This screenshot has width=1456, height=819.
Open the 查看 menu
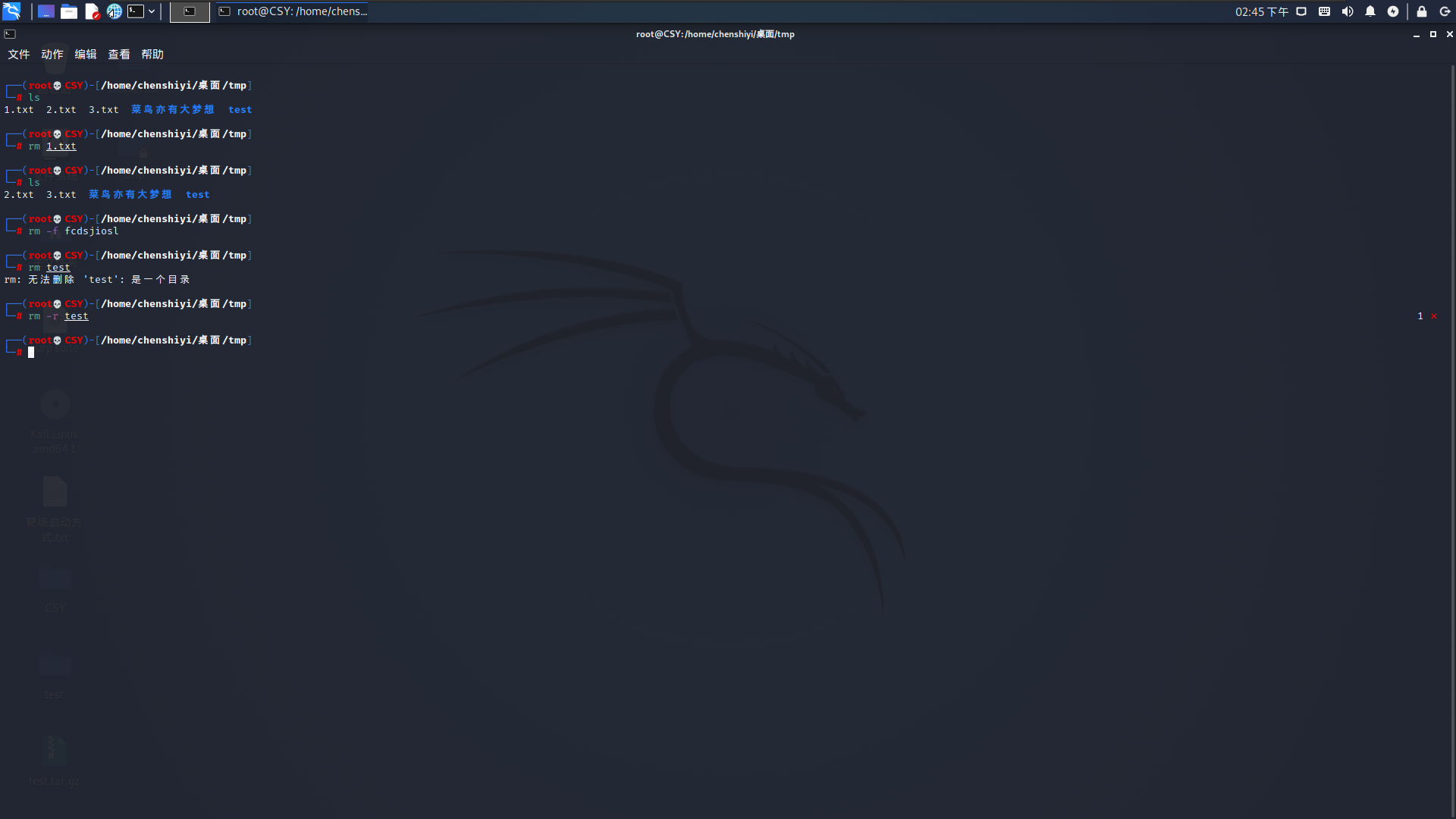coord(119,55)
